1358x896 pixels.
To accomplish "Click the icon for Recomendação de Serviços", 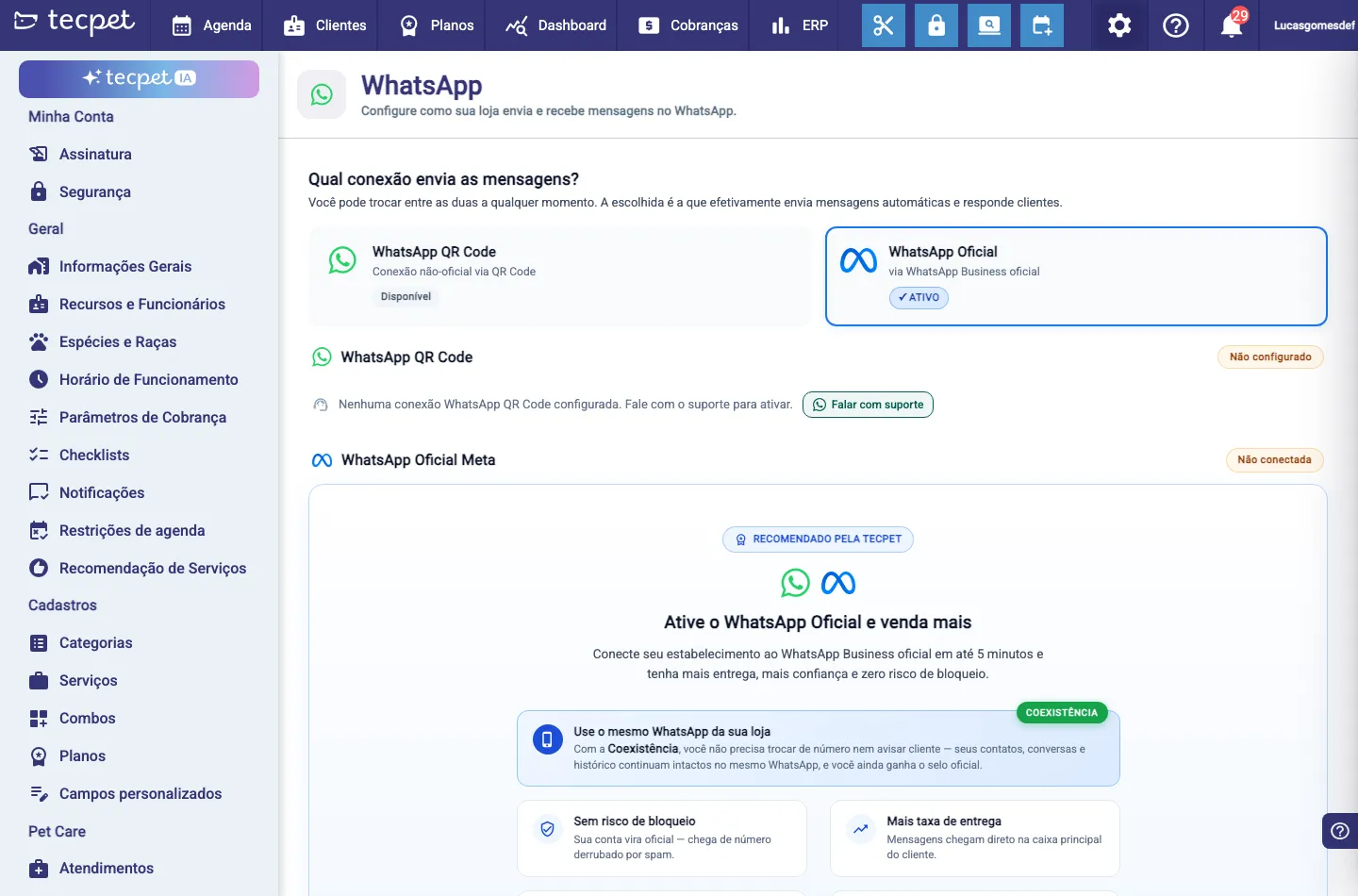I will click(39, 568).
